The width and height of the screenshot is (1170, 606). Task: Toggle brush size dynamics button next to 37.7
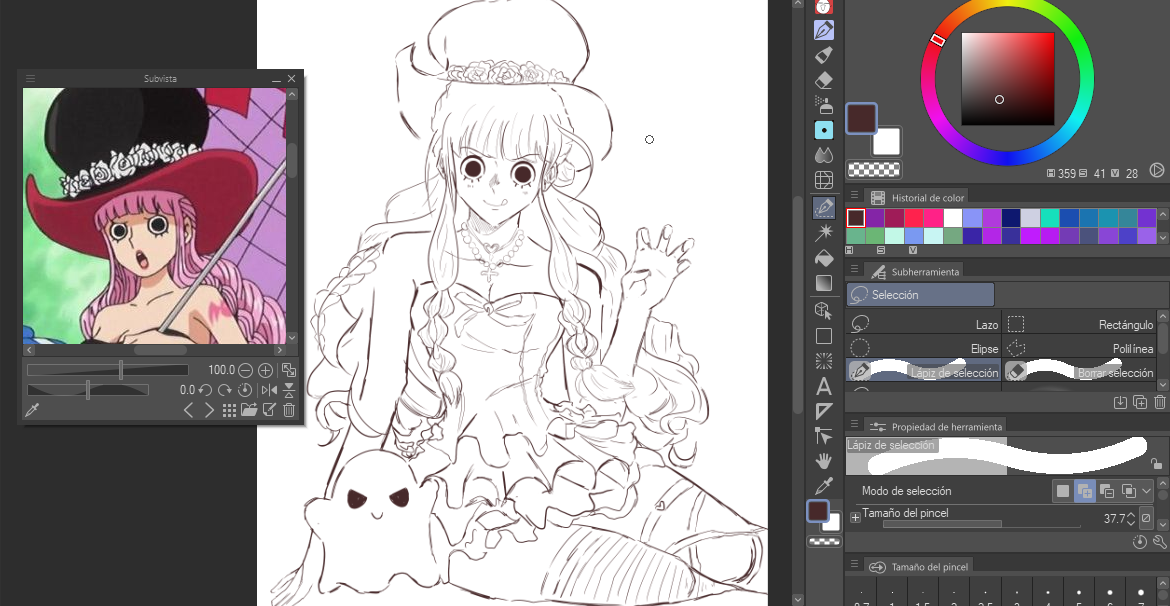[x=1147, y=518]
